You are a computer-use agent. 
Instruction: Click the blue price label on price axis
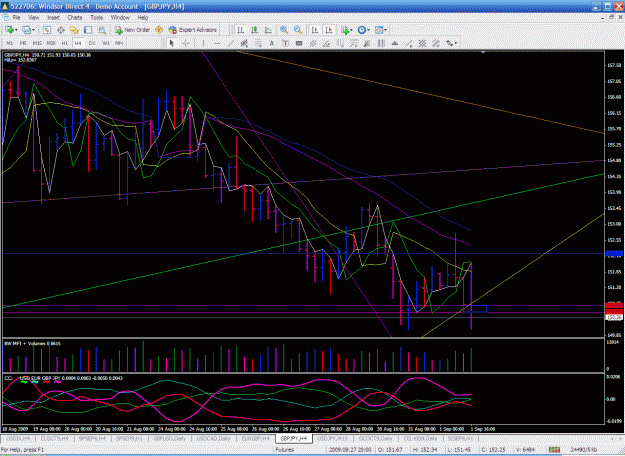point(614,254)
